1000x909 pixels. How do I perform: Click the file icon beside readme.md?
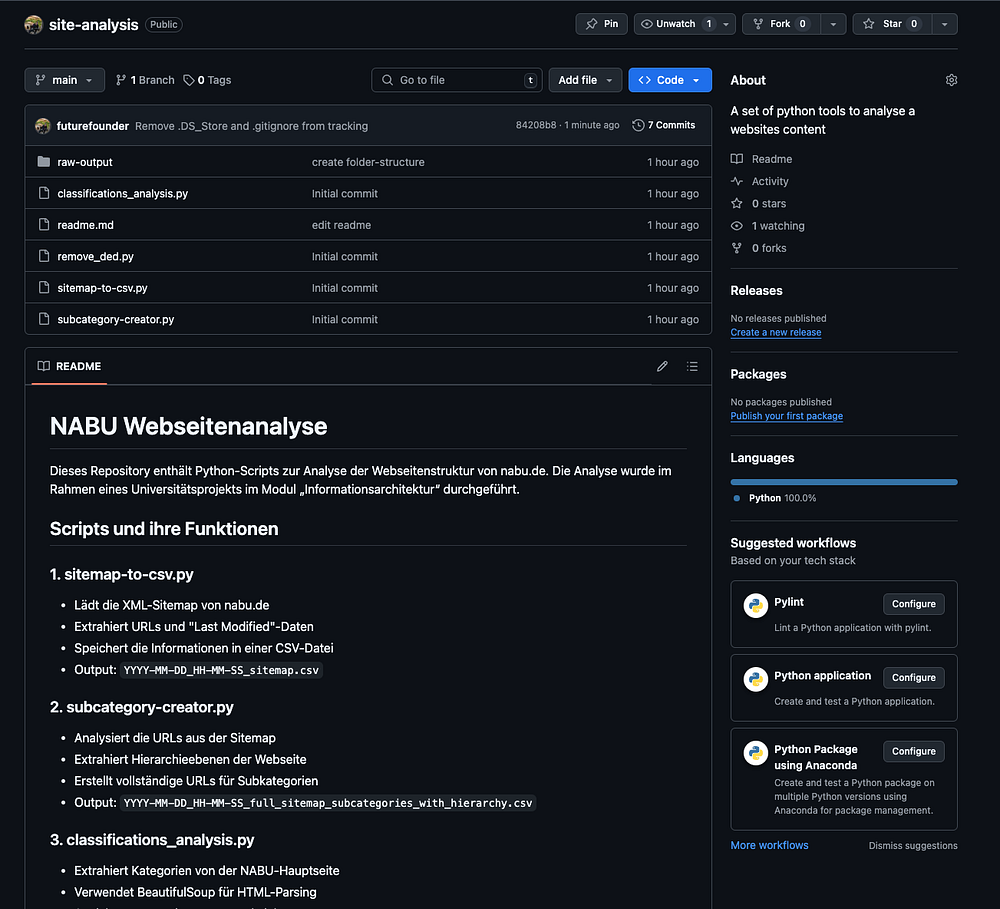[x=43, y=224]
